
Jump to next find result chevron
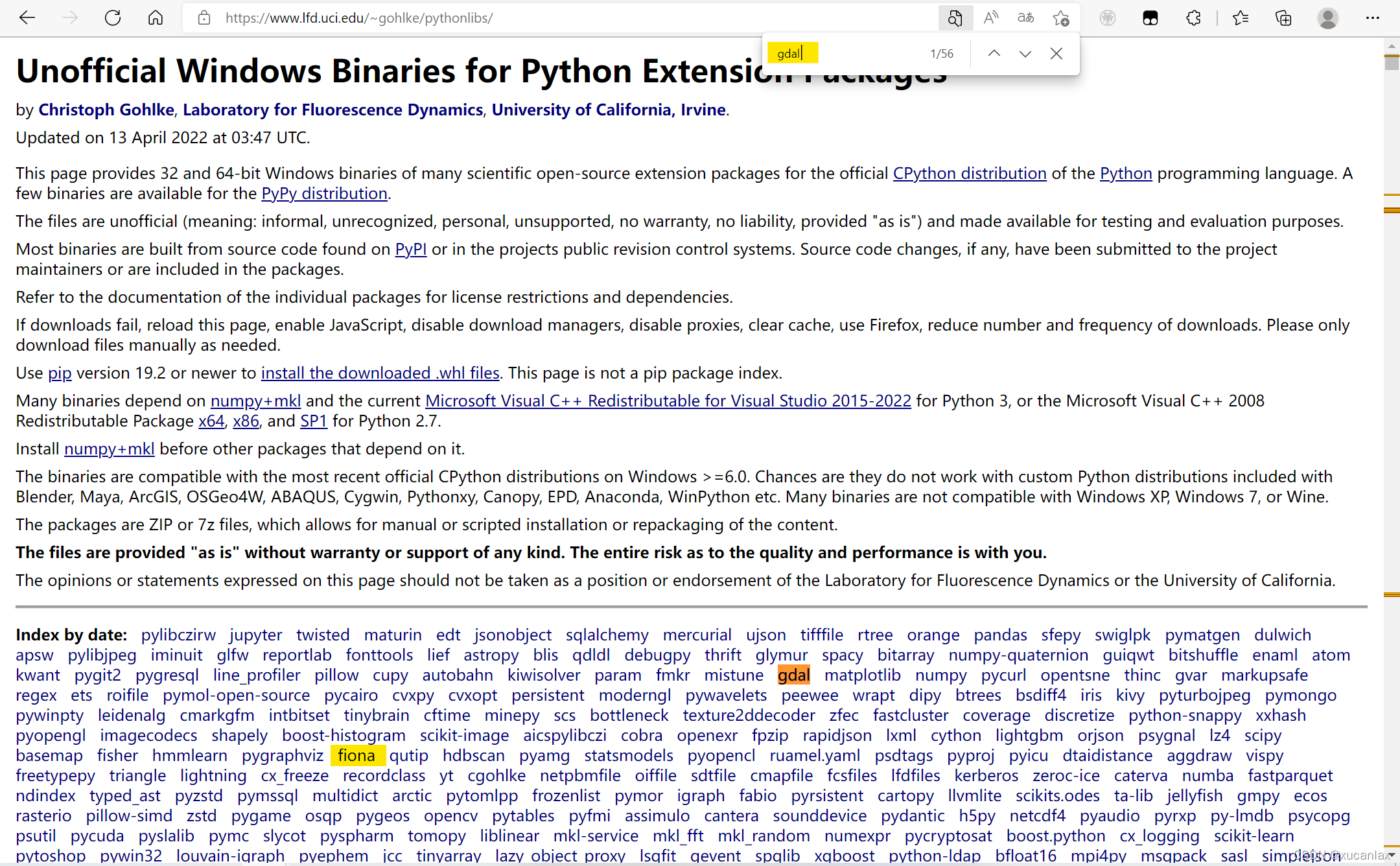coord(1025,54)
